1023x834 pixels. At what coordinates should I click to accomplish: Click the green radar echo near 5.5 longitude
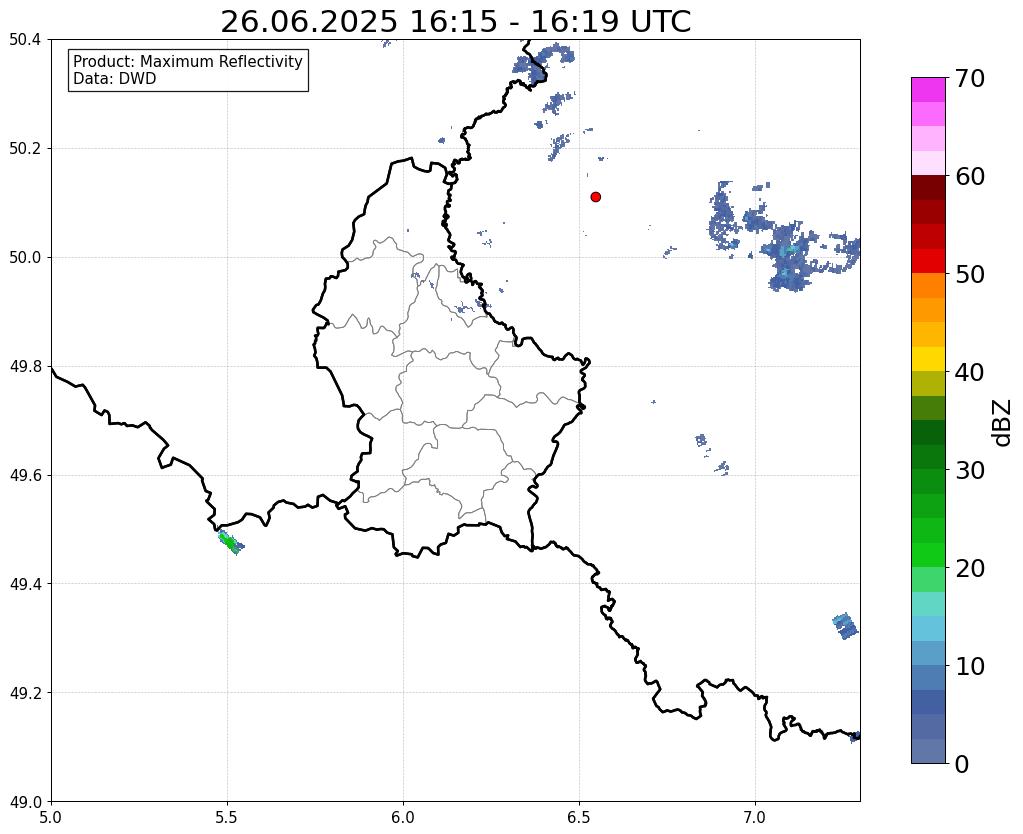click(x=230, y=542)
